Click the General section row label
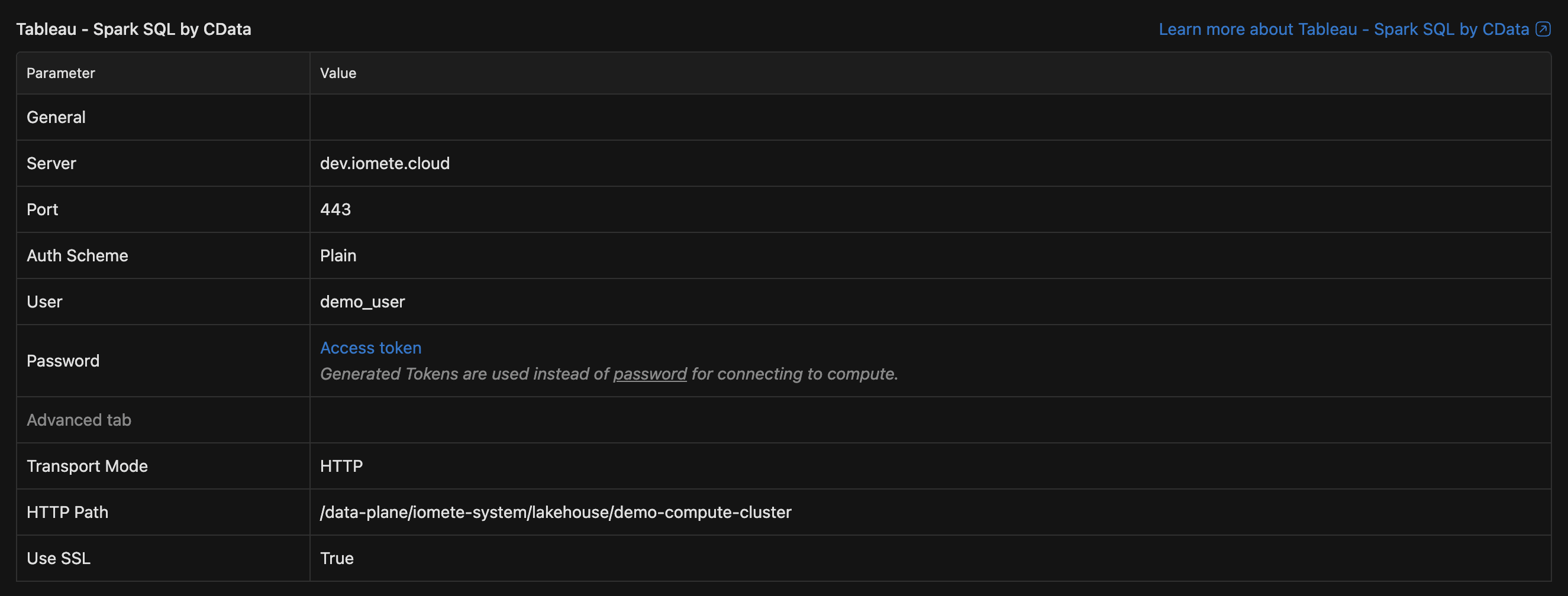 coord(56,118)
